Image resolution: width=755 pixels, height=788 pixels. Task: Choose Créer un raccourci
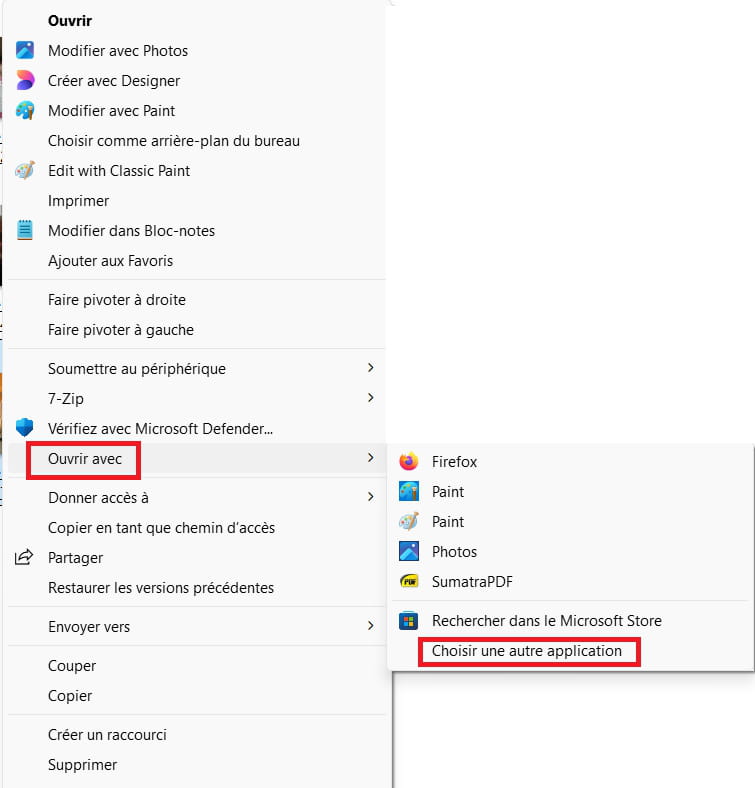(107, 735)
